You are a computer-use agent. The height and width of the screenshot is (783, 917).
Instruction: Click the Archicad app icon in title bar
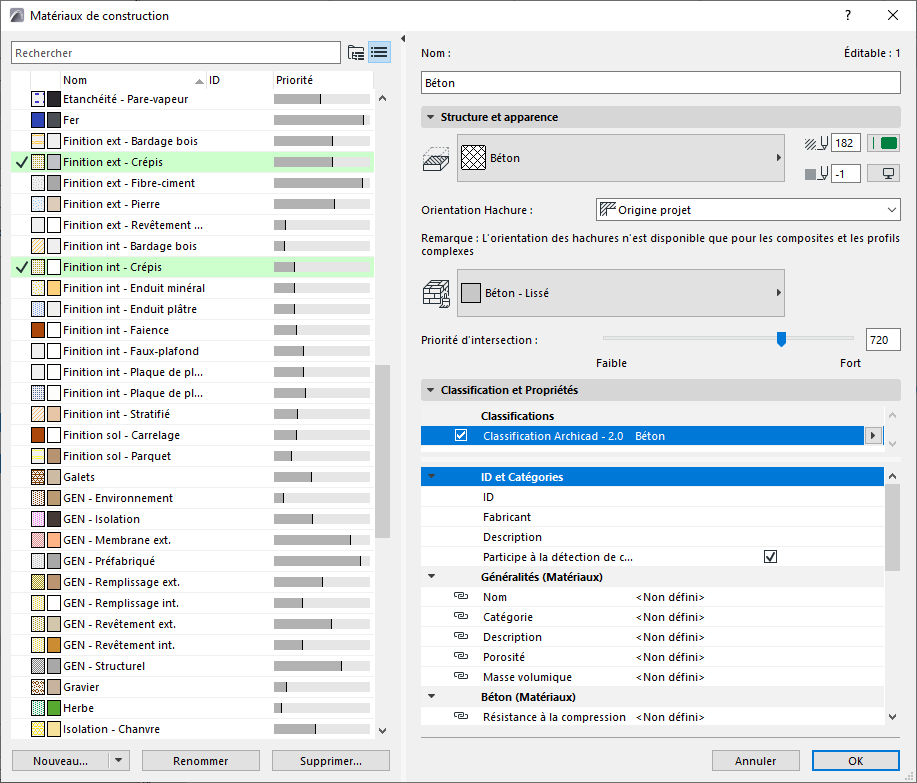pos(17,15)
